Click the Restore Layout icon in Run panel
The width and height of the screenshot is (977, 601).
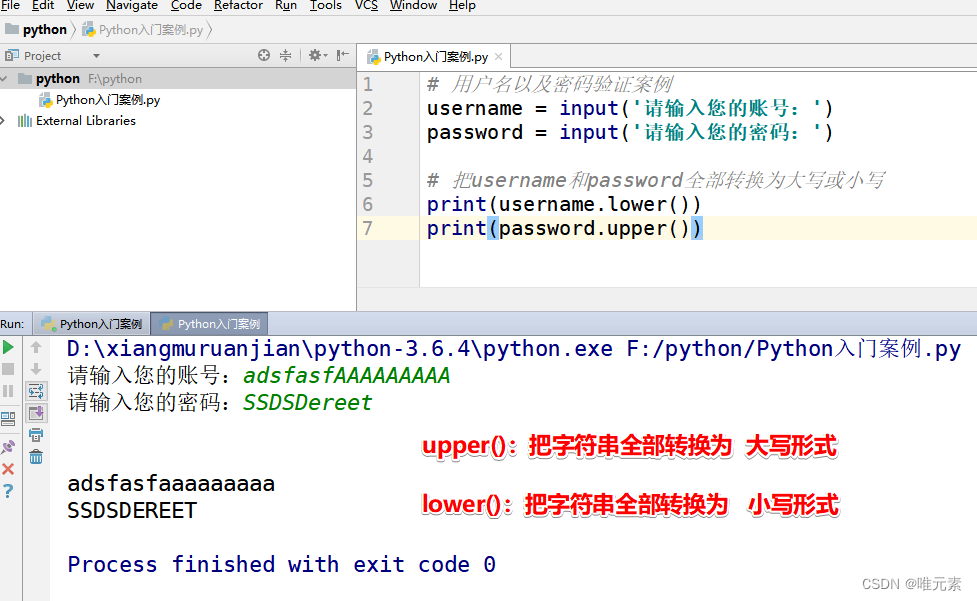pos(8,419)
